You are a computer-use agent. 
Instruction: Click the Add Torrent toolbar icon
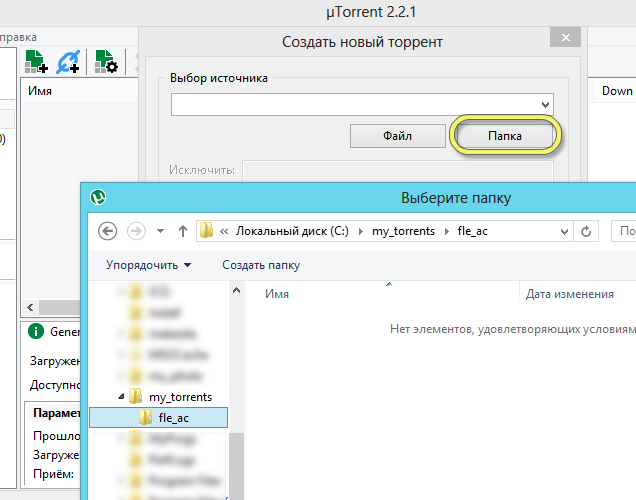pos(36,62)
